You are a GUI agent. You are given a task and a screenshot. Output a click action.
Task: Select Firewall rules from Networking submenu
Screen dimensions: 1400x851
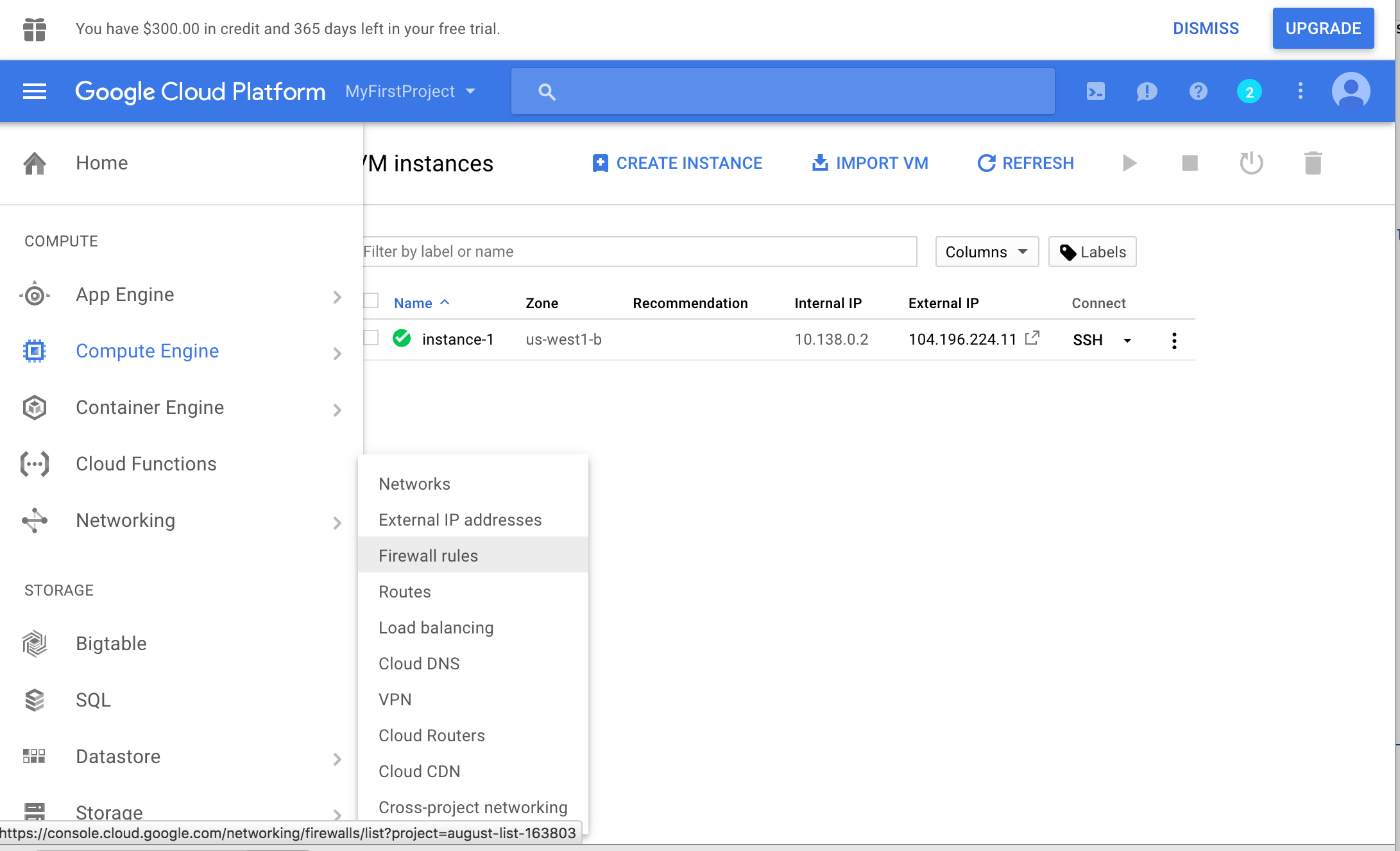click(428, 556)
